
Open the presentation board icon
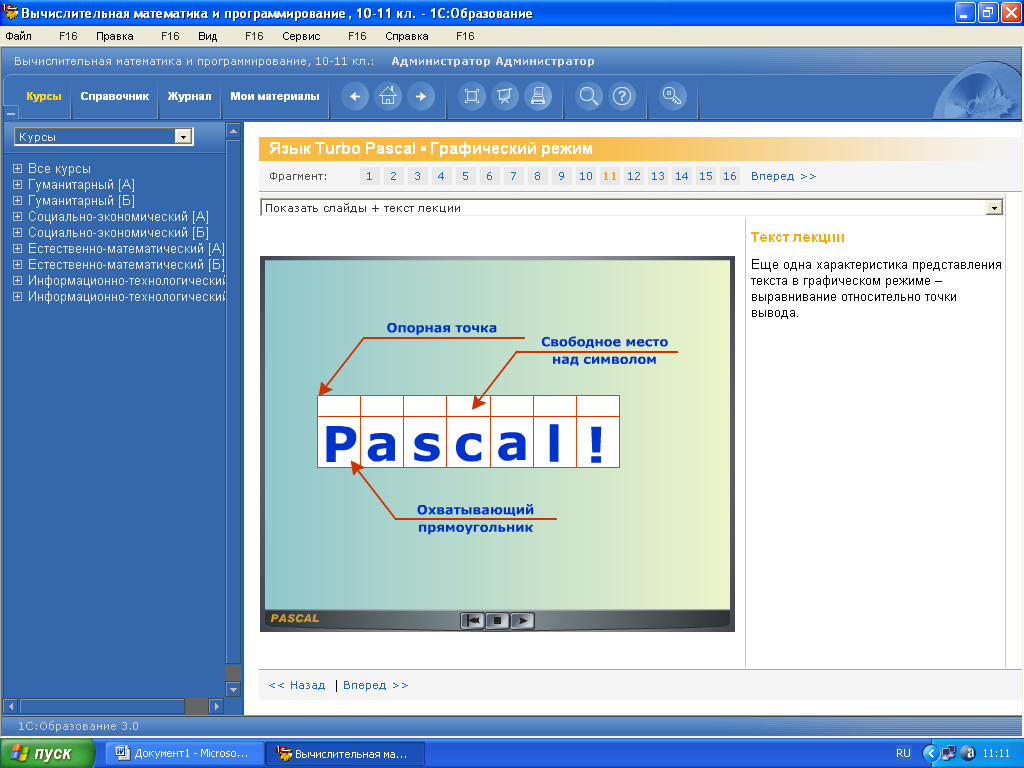pos(505,97)
